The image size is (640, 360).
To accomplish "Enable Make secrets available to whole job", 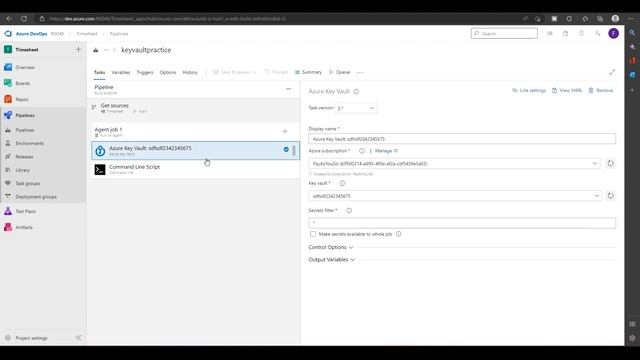I will coord(313,234).
